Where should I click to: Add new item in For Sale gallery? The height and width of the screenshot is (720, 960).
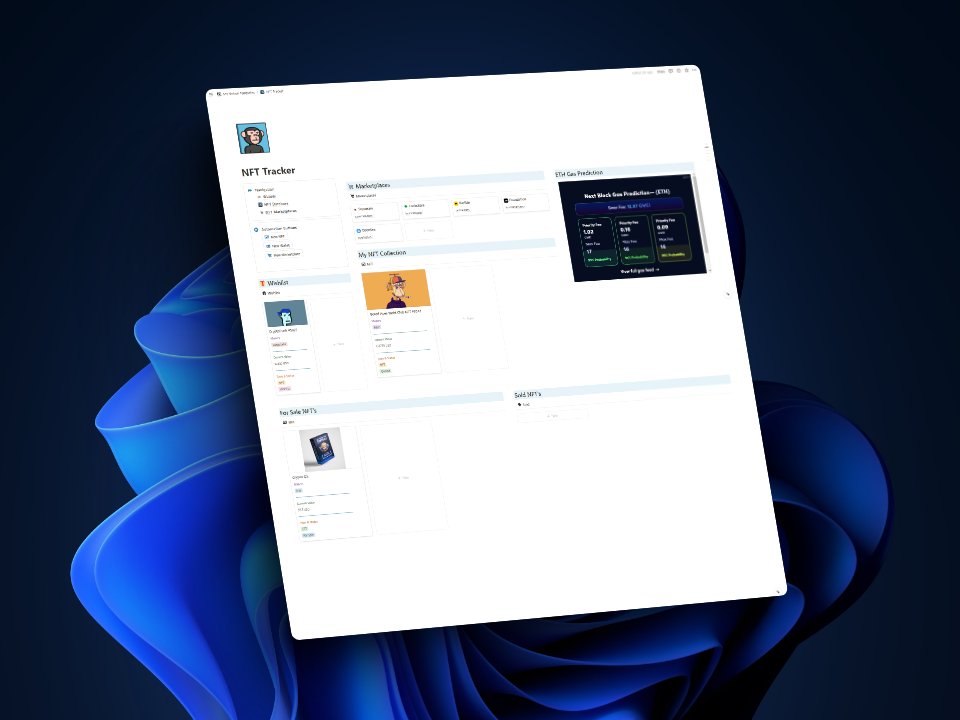point(403,478)
